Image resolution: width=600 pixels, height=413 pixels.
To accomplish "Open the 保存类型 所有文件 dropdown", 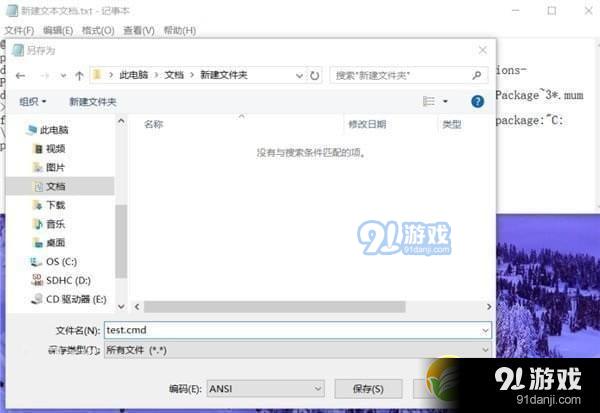I will point(297,350).
